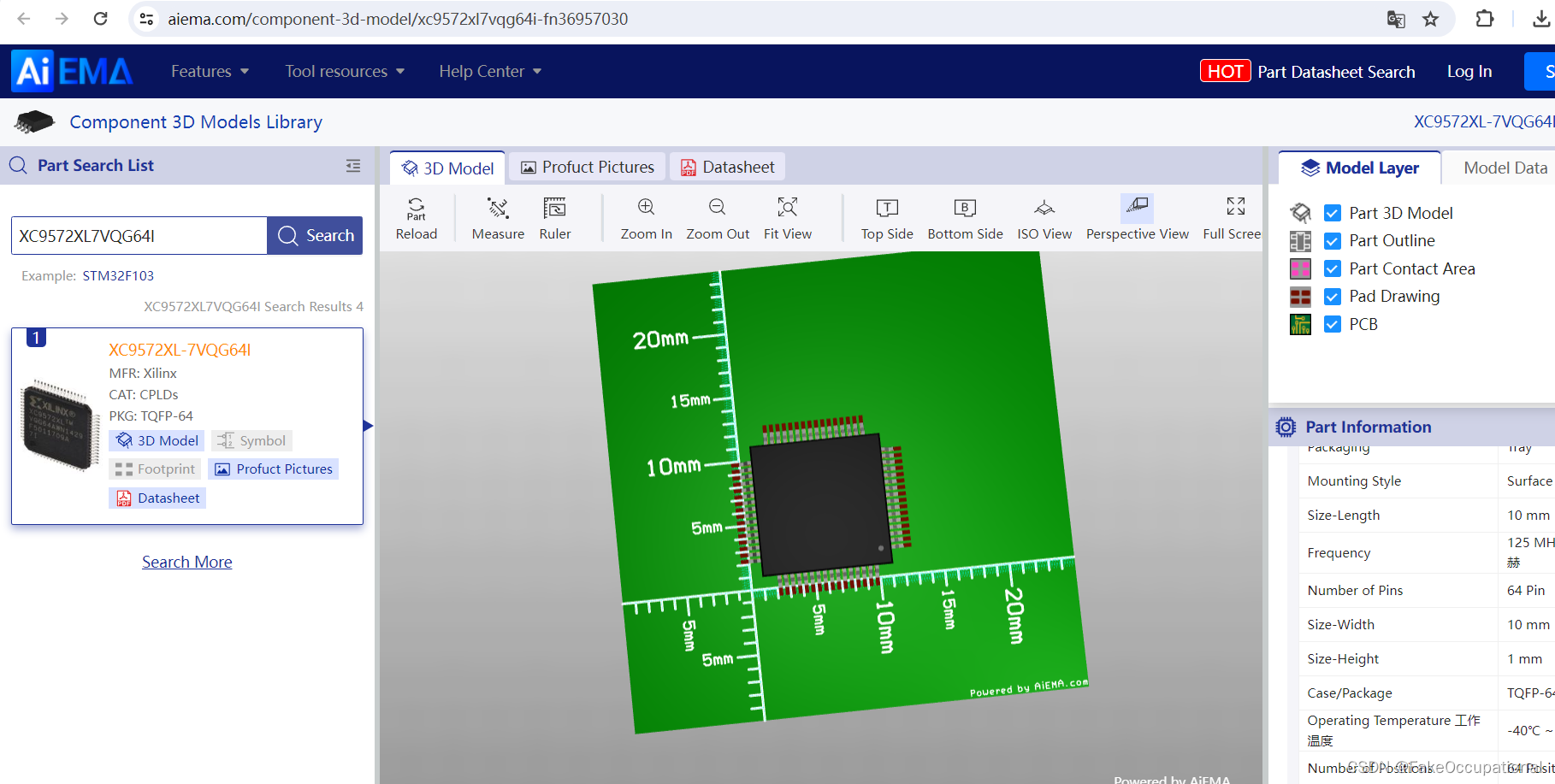1555x784 pixels.
Task: Open HOT Part Datasheet Search
Action: 1308,72
